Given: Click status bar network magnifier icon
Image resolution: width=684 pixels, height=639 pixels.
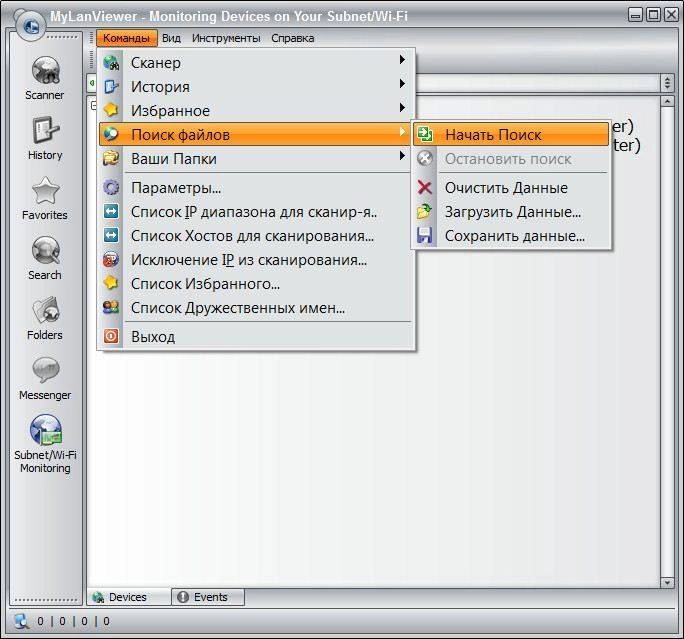Looking at the screenshot, I should tap(21, 621).
